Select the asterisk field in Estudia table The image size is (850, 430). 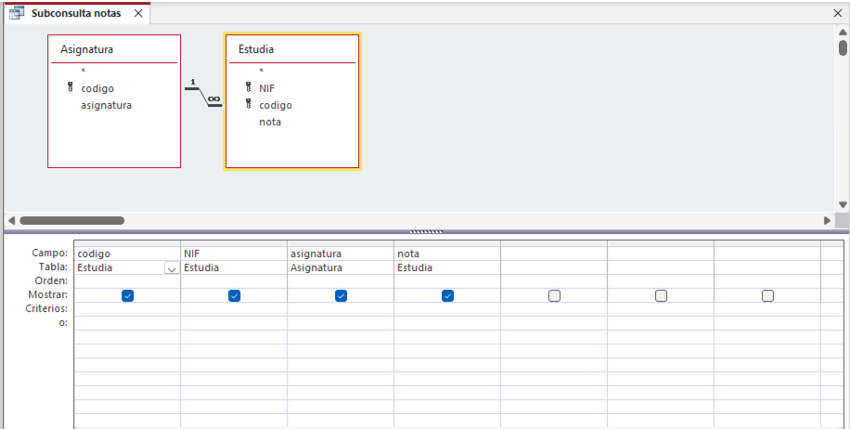tap(261, 71)
